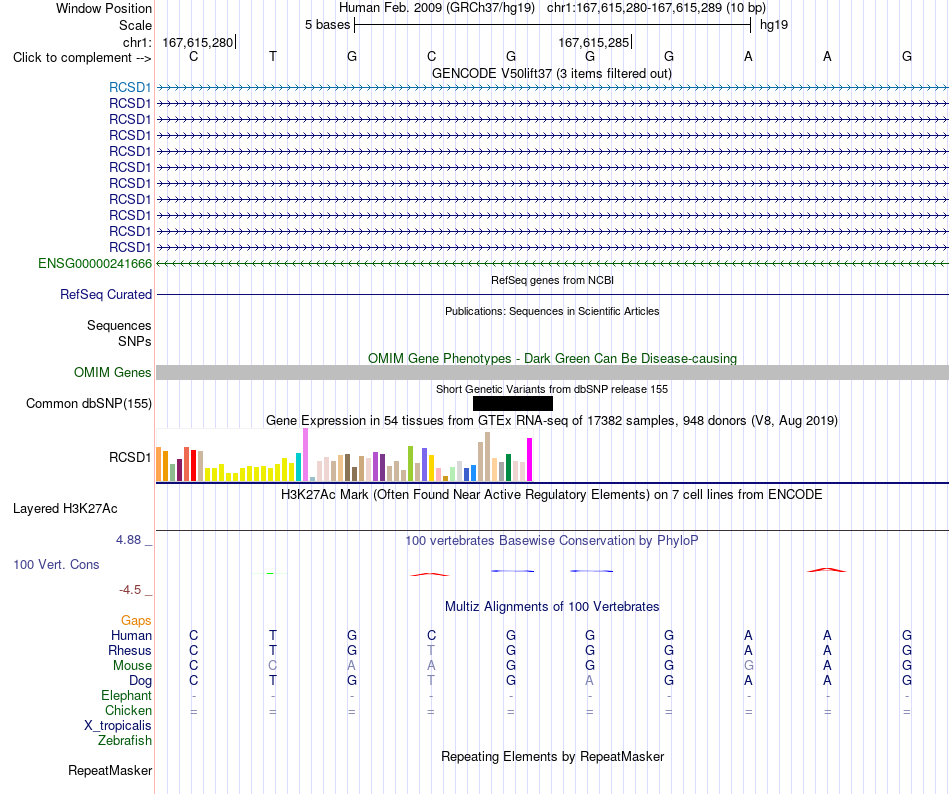Click the '5 bases' scale bar label
Image resolution: width=950 pixels, height=794 pixels.
pyautogui.click(x=327, y=25)
